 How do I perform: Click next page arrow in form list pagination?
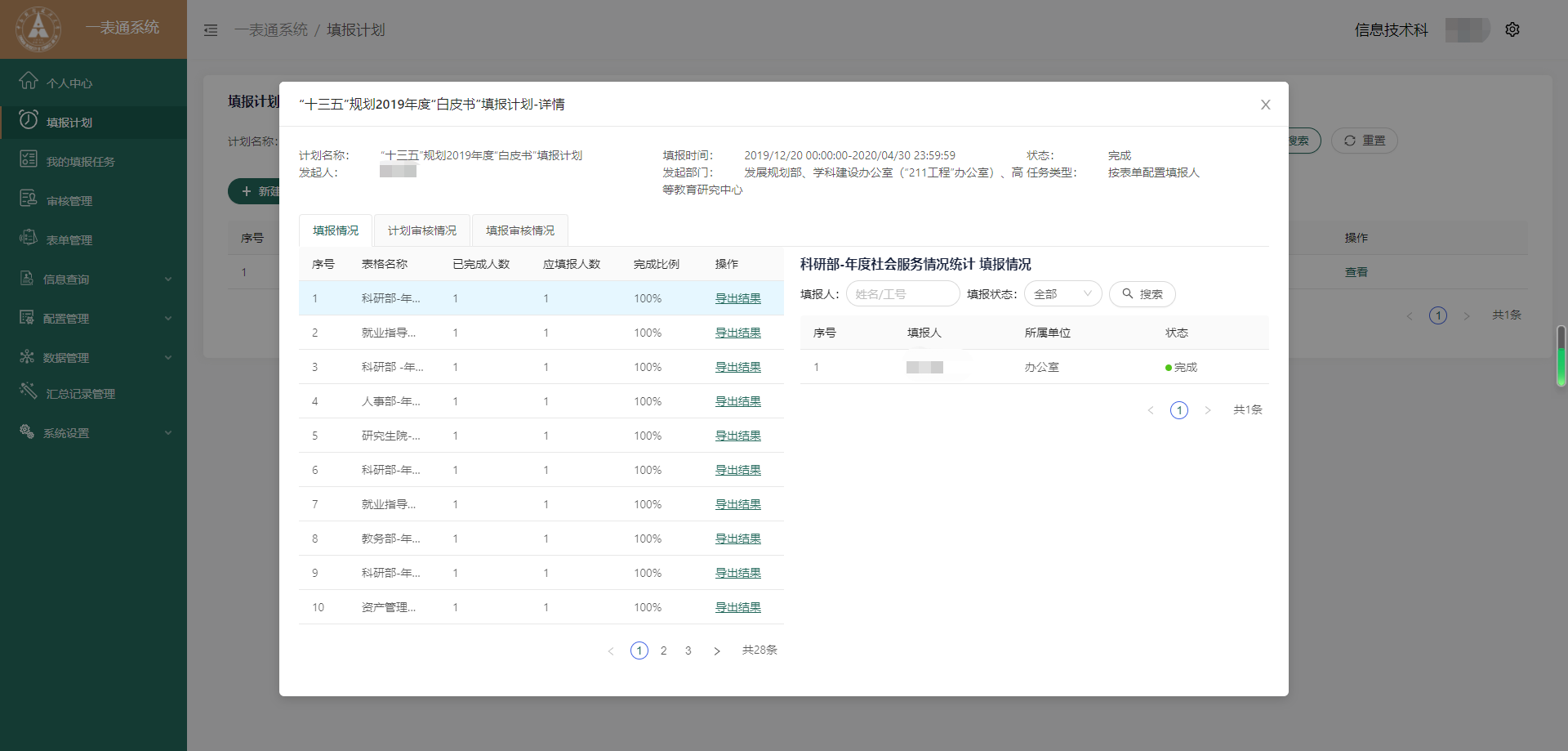click(716, 651)
